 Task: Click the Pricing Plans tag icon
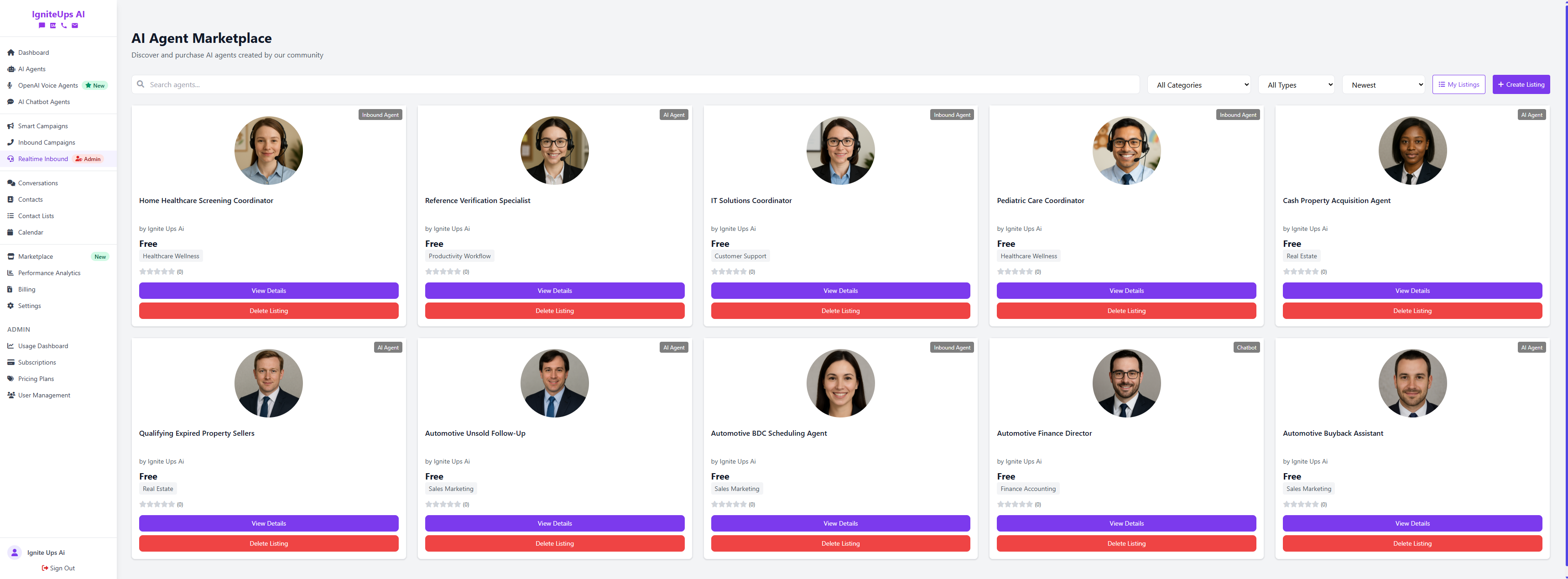pos(10,378)
